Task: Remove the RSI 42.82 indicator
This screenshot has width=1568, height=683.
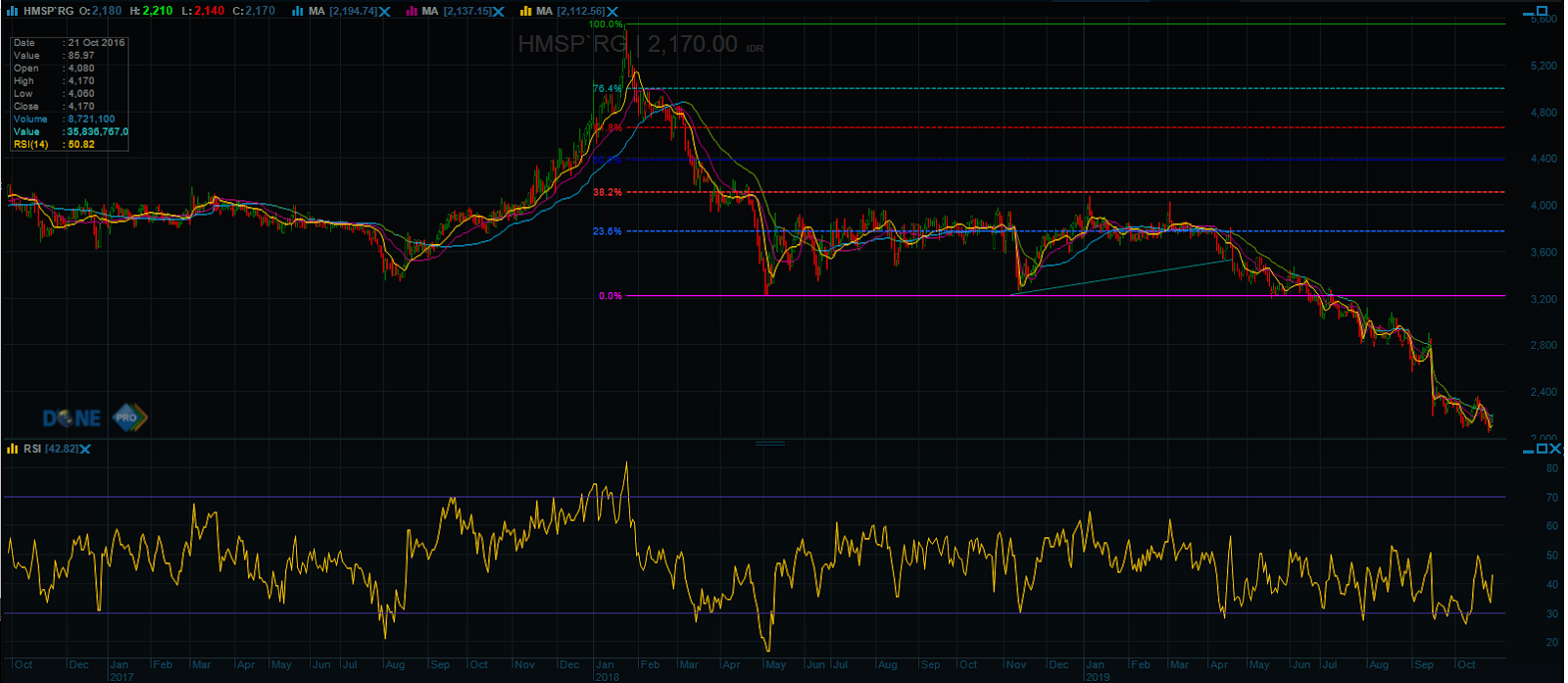Action: point(85,449)
